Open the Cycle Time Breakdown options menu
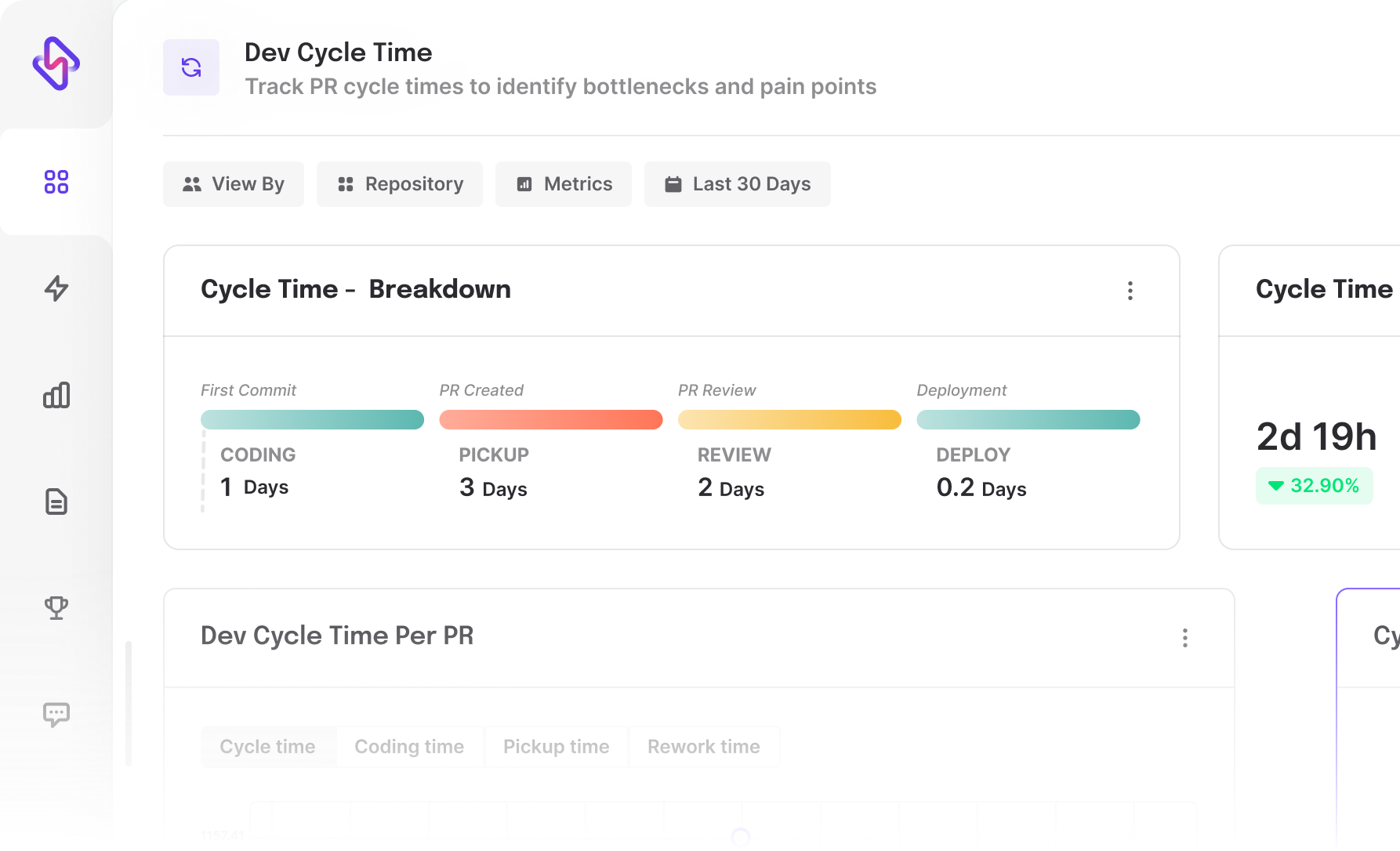Viewport: 1400px width, 851px height. point(1130,291)
